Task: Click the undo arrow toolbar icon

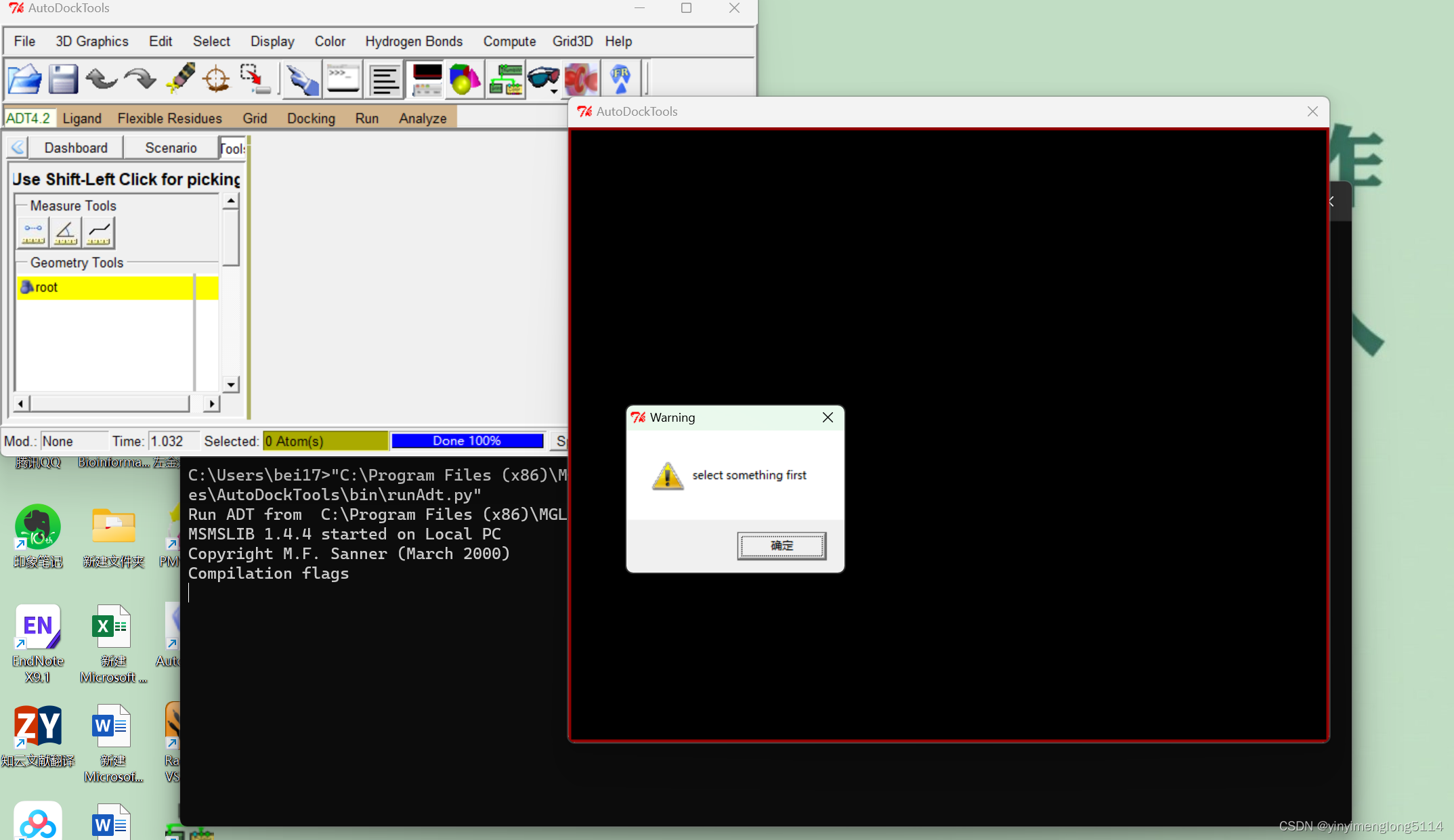Action: [x=102, y=80]
